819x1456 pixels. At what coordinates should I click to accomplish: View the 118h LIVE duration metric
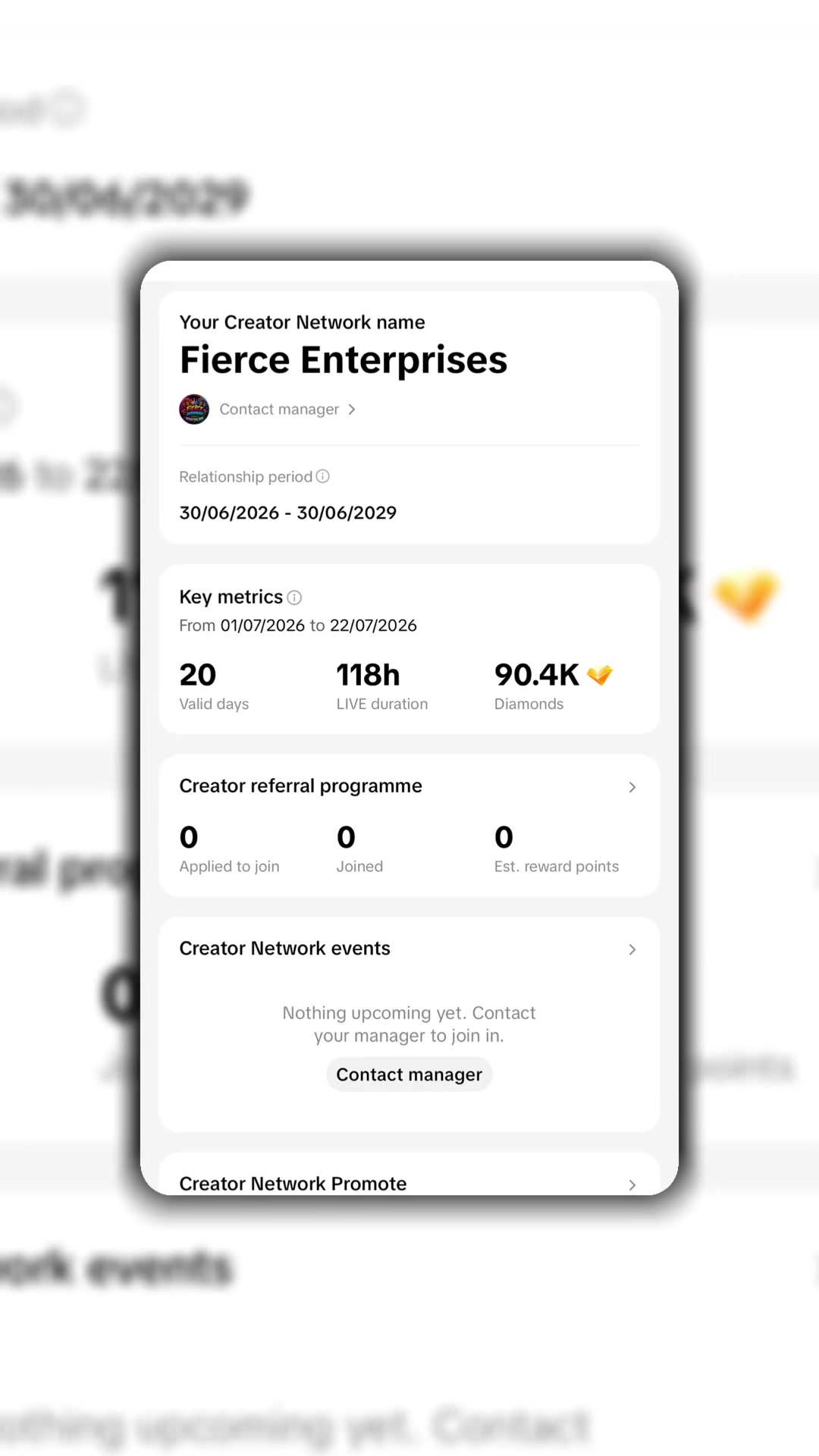[x=382, y=686]
